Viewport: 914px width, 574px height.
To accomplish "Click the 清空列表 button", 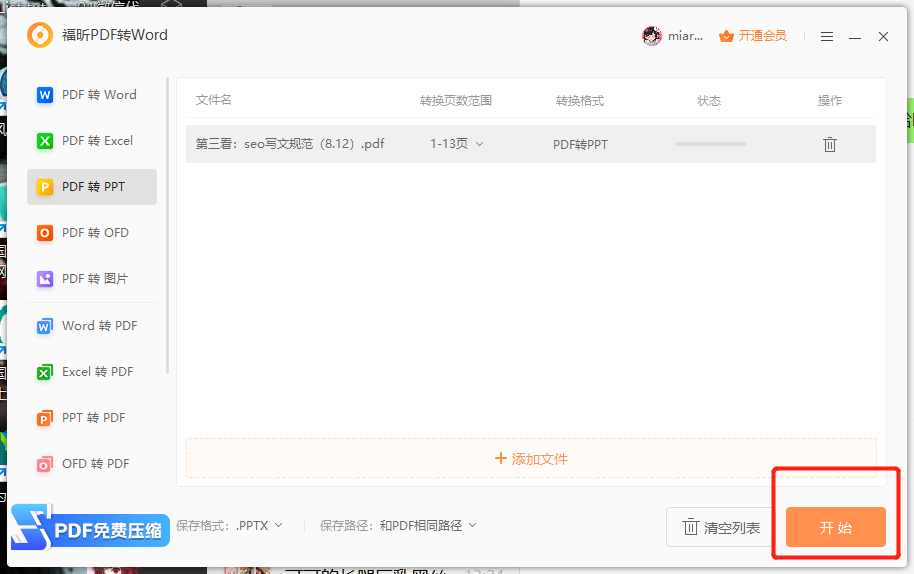I will pos(721,527).
